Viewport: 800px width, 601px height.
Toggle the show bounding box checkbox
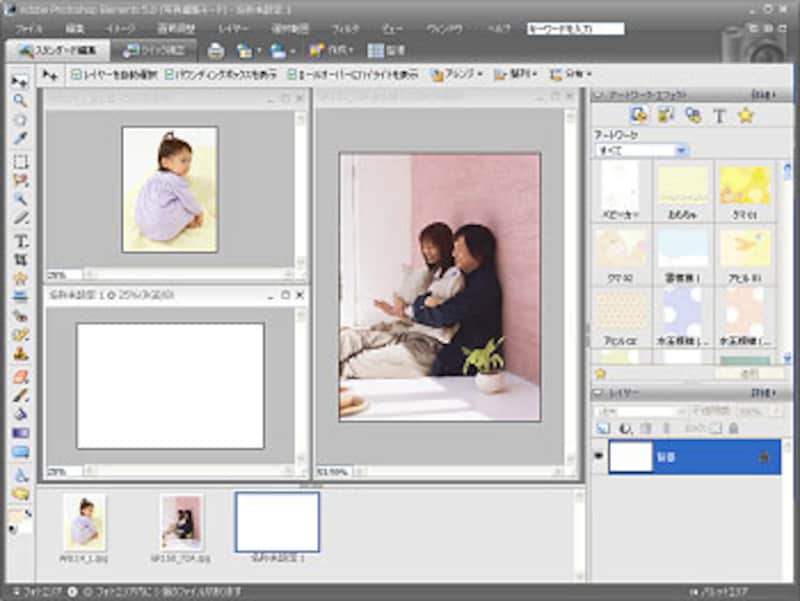tap(168, 74)
